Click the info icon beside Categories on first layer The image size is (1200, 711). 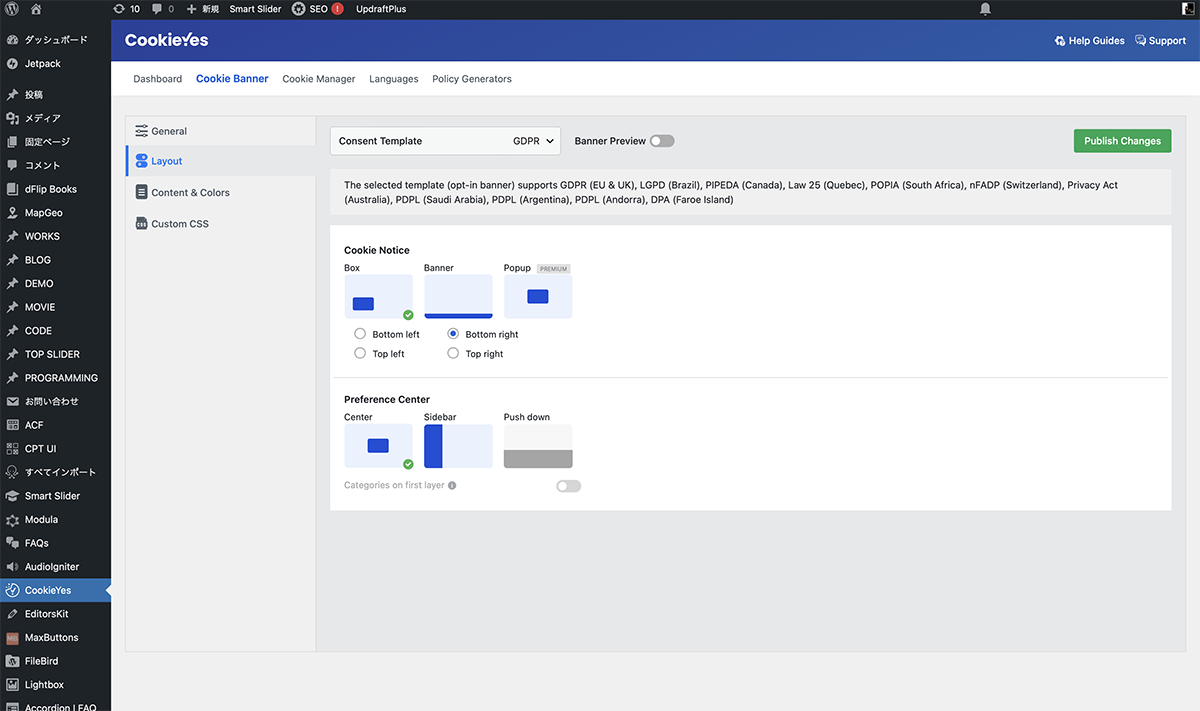coord(452,486)
